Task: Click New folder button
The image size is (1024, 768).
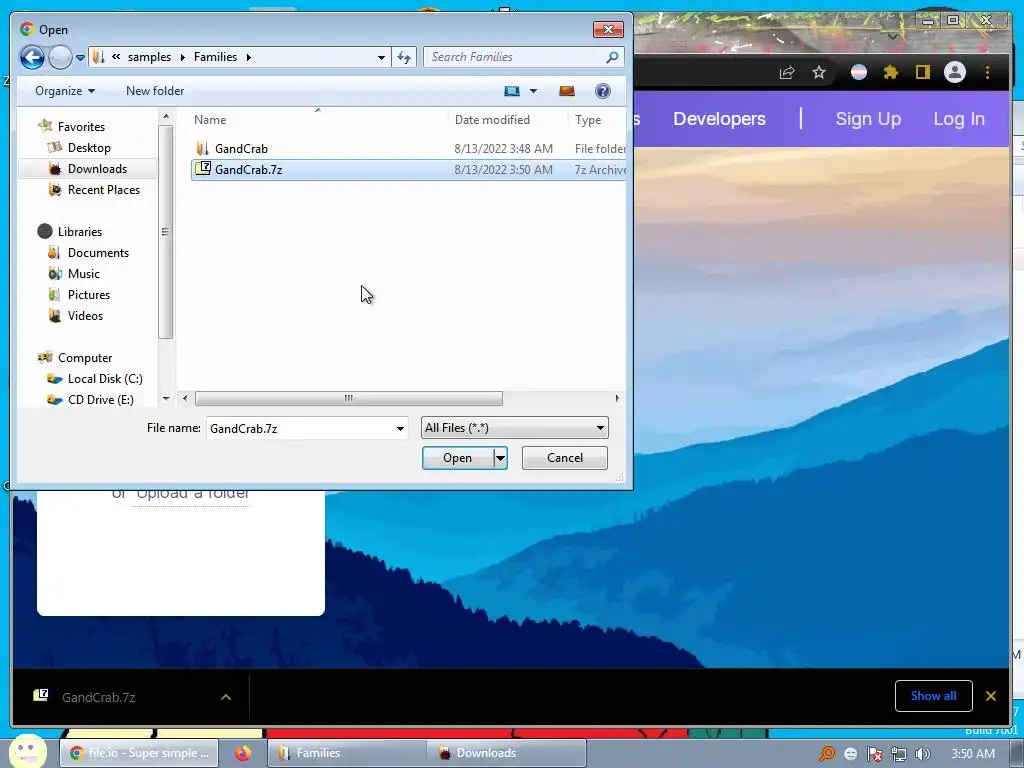Action: pyautogui.click(x=155, y=91)
